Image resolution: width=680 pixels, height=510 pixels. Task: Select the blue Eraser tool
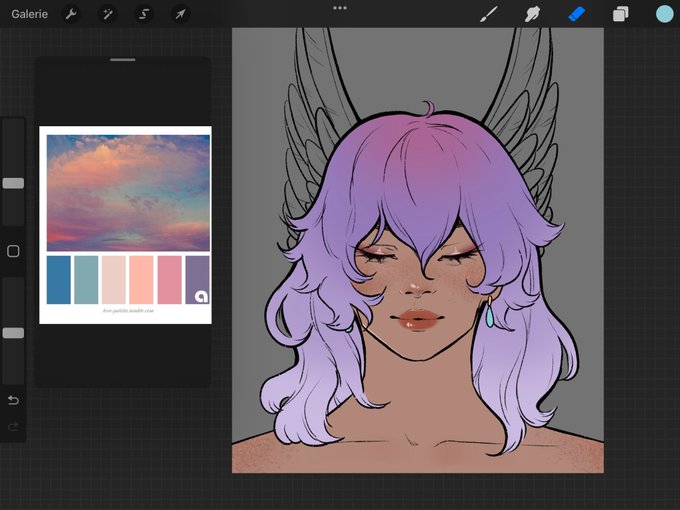tap(576, 14)
